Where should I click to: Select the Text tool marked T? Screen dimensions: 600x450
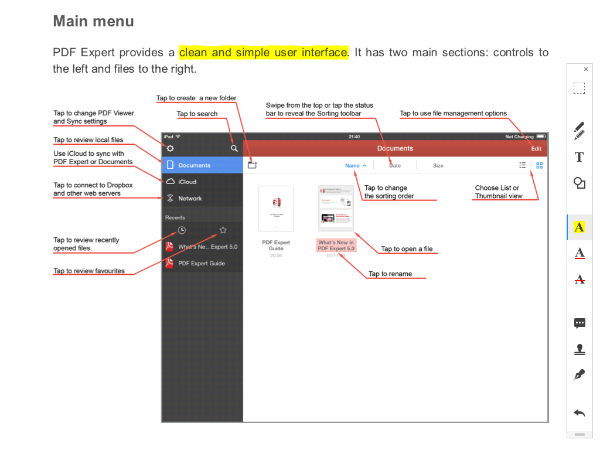[x=579, y=157]
